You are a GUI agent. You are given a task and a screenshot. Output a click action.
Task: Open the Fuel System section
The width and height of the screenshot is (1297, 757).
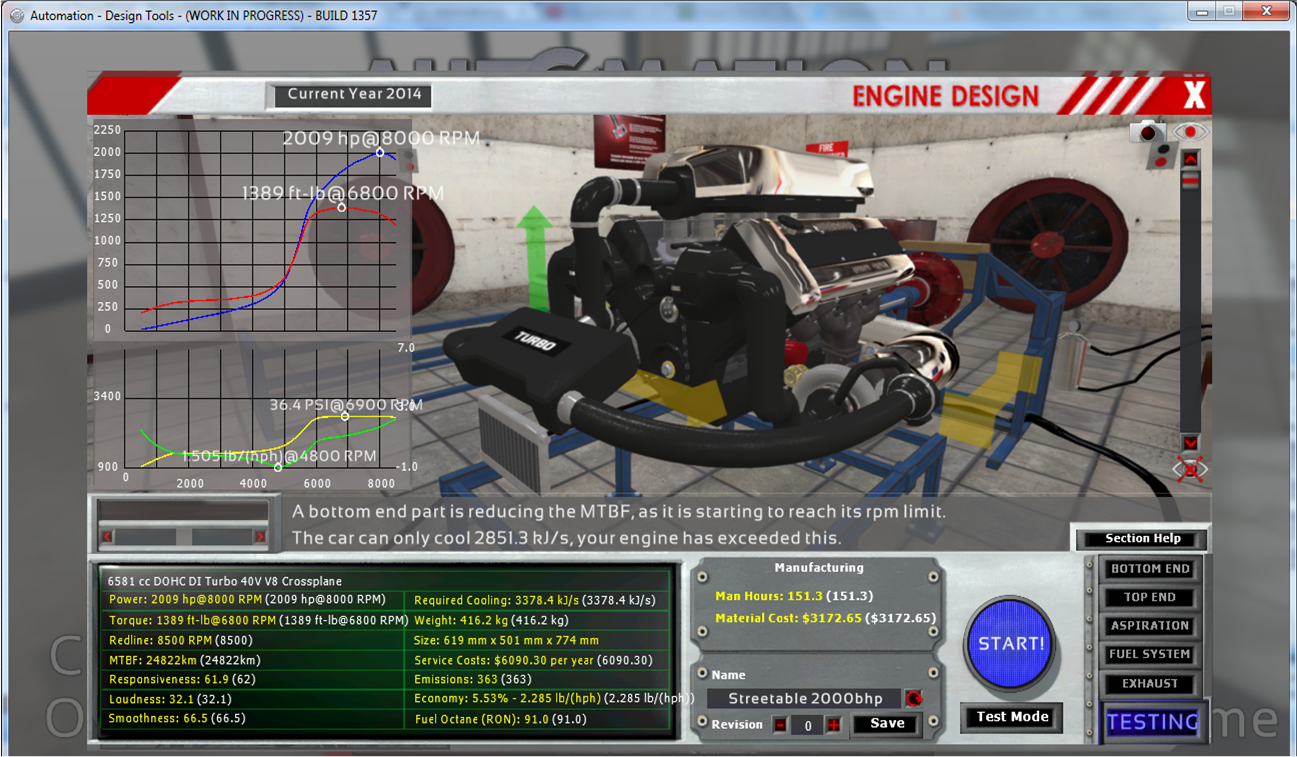(x=1150, y=654)
